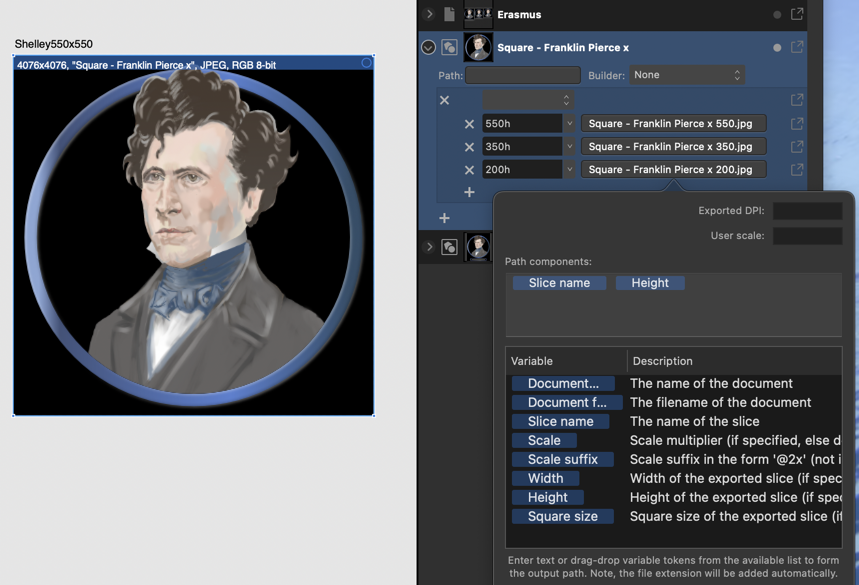The height and width of the screenshot is (585, 859).
Task: Pick the Document filename variable token
Action: click(x=567, y=403)
